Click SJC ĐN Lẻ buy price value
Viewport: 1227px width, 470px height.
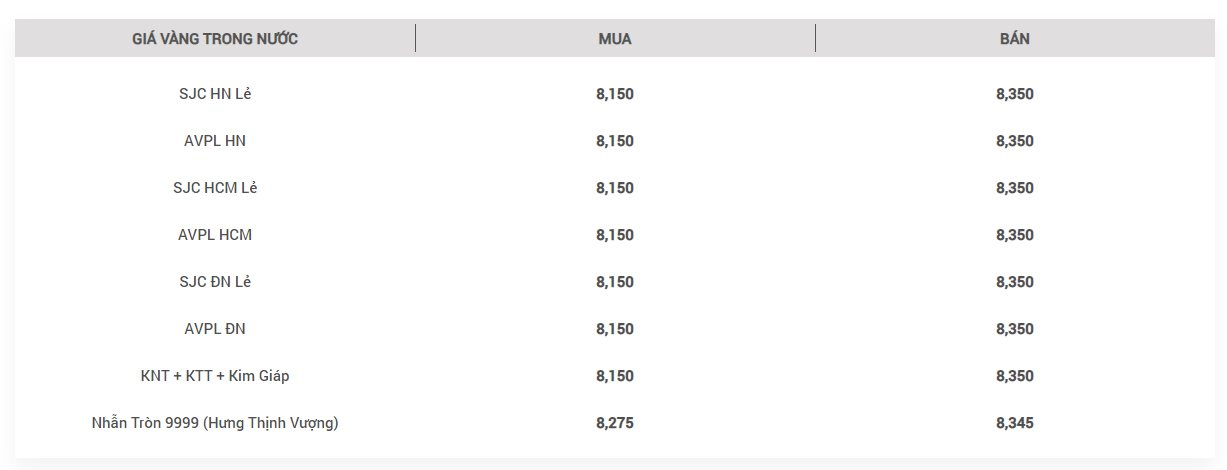click(x=615, y=282)
